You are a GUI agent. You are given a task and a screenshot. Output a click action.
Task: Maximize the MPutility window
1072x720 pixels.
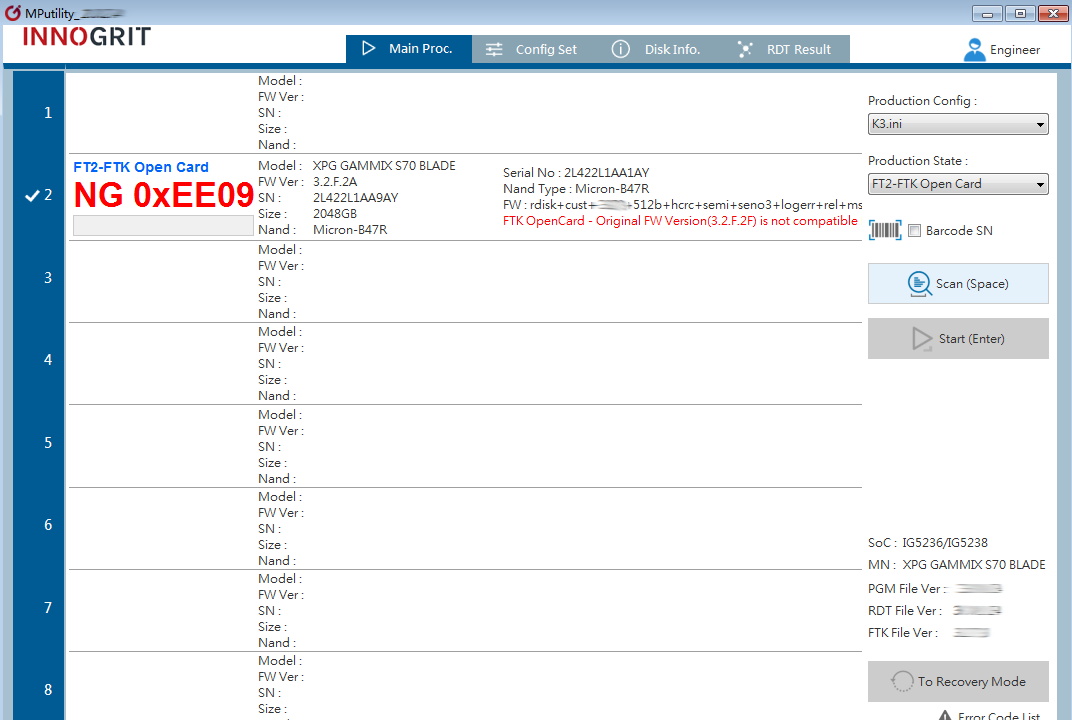[x=1020, y=14]
